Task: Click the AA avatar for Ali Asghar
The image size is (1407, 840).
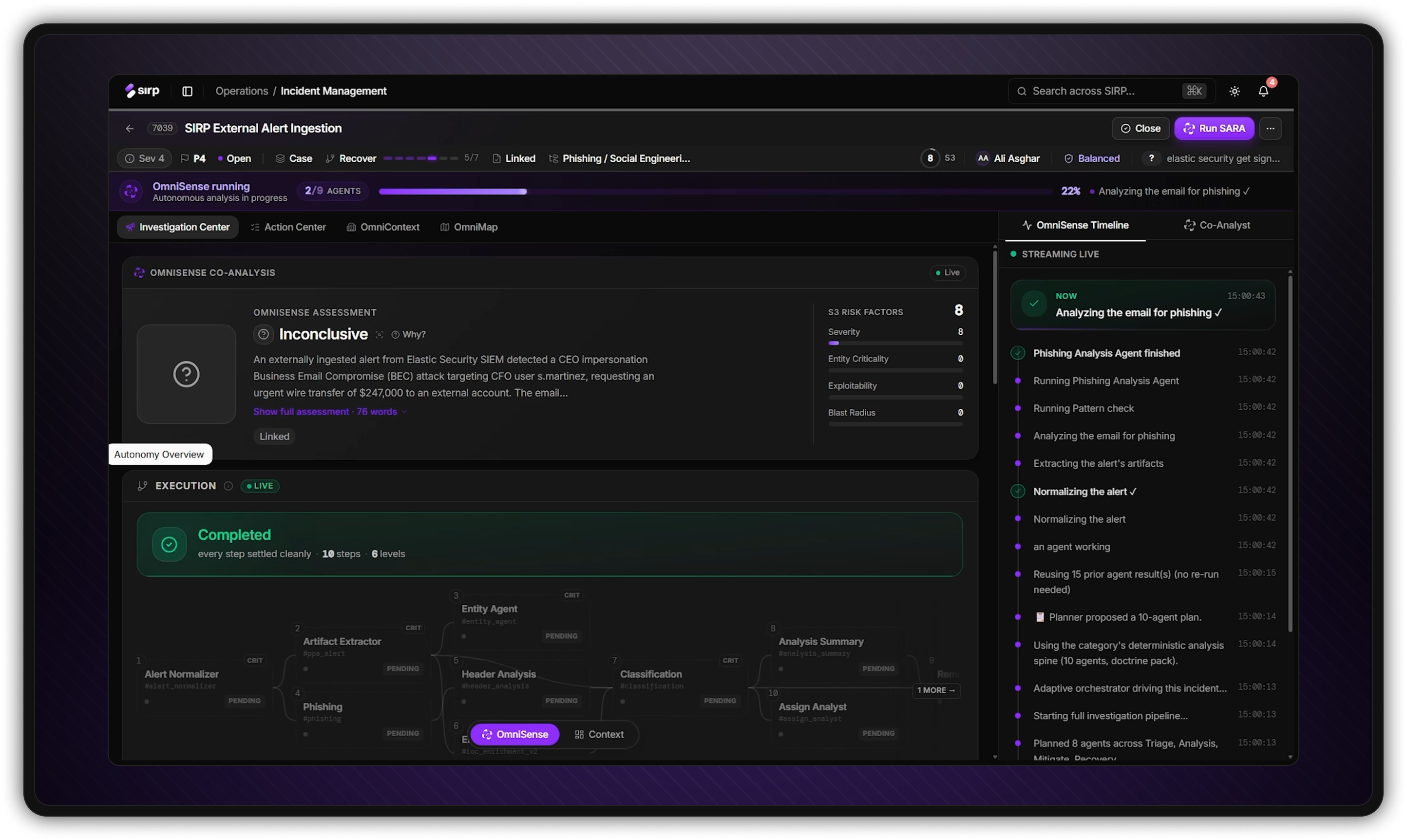Action: pos(983,158)
